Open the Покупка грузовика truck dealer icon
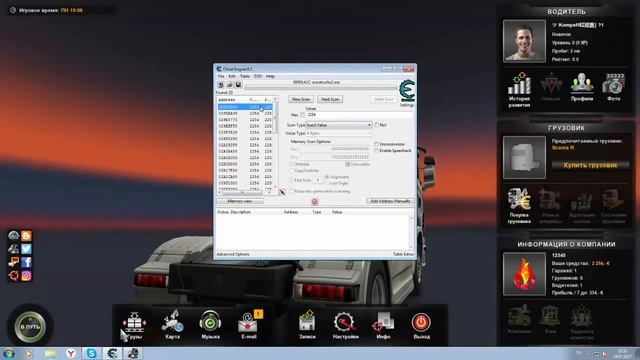 [x=519, y=206]
